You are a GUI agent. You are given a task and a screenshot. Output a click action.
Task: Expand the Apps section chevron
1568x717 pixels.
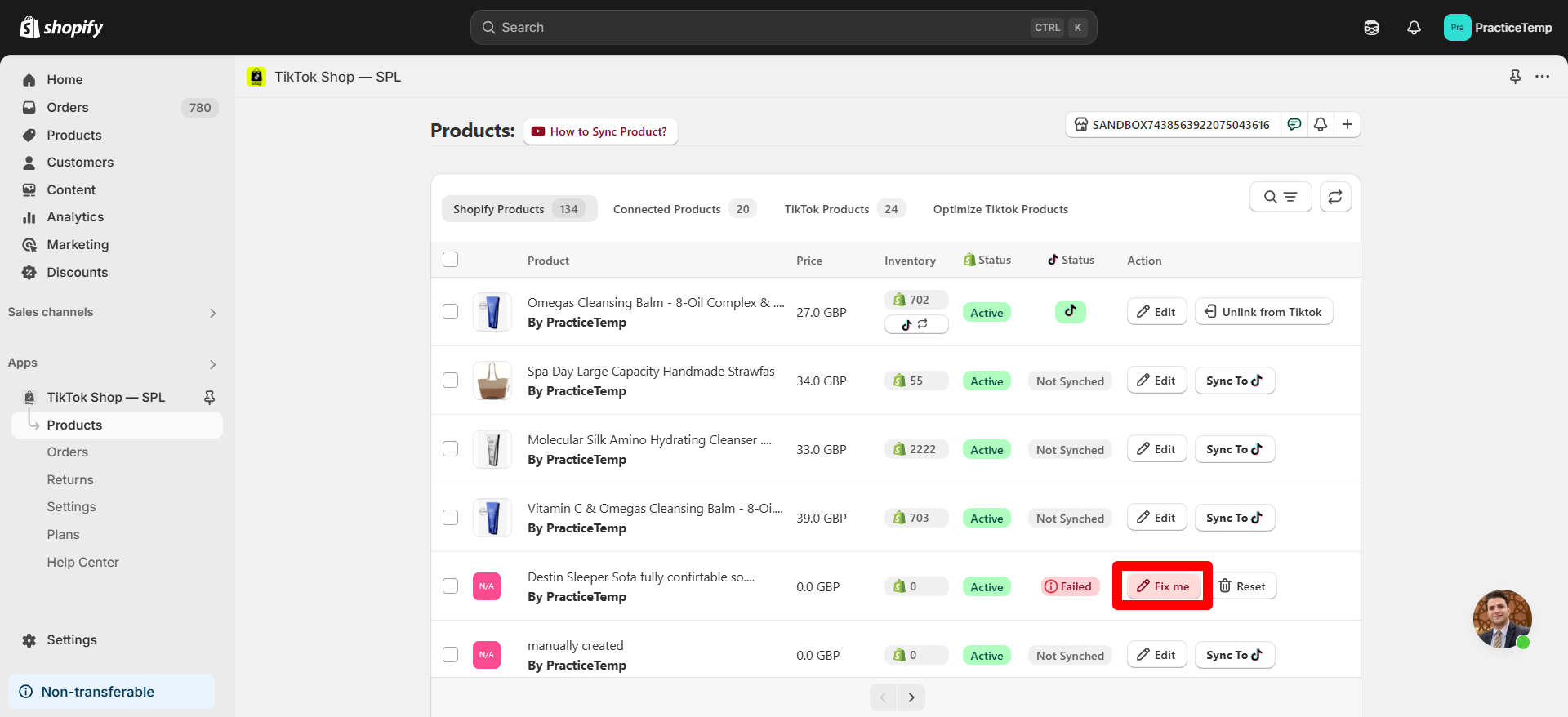pos(212,364)
